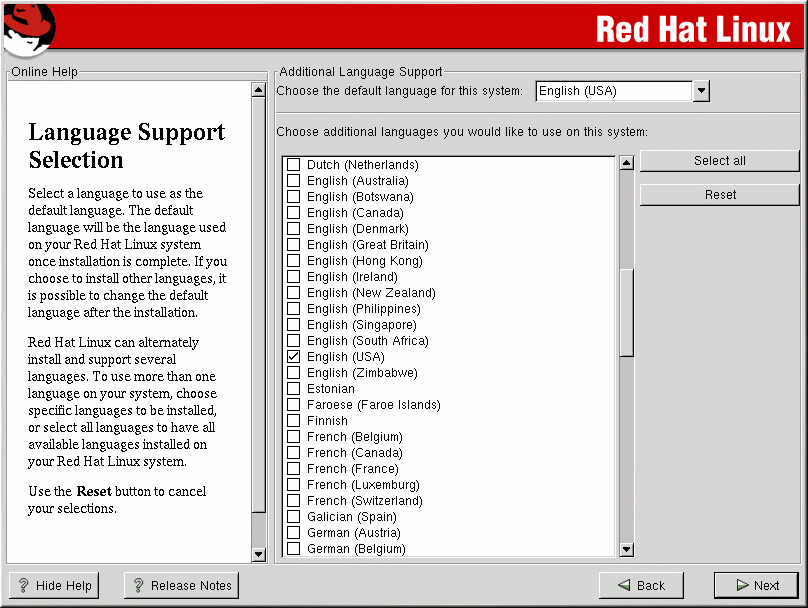This screenshot has height=608, width=808.
Task: Proceed with the Next button
Action: [756, 586]
